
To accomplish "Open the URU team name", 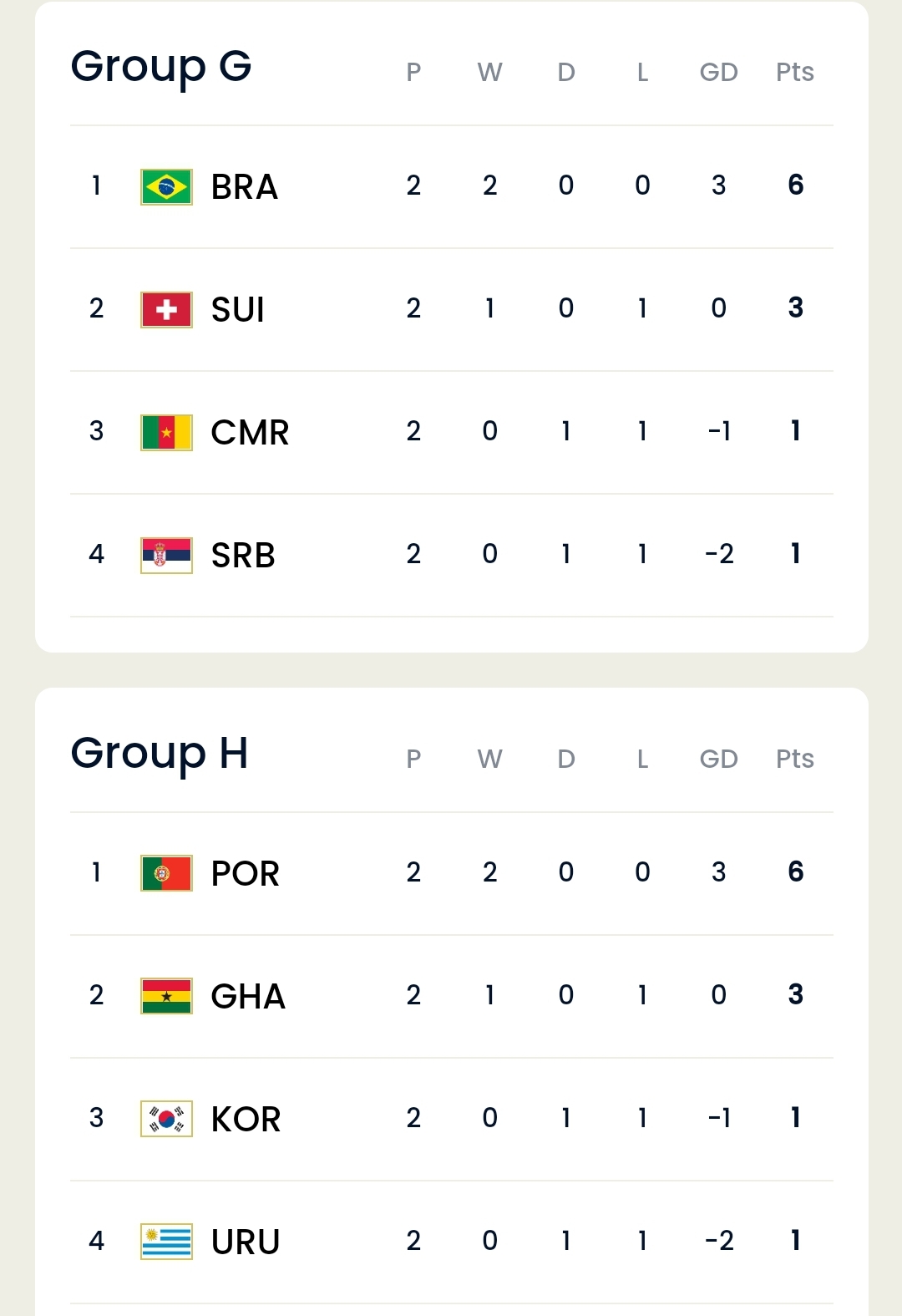I will [246, 1242].
